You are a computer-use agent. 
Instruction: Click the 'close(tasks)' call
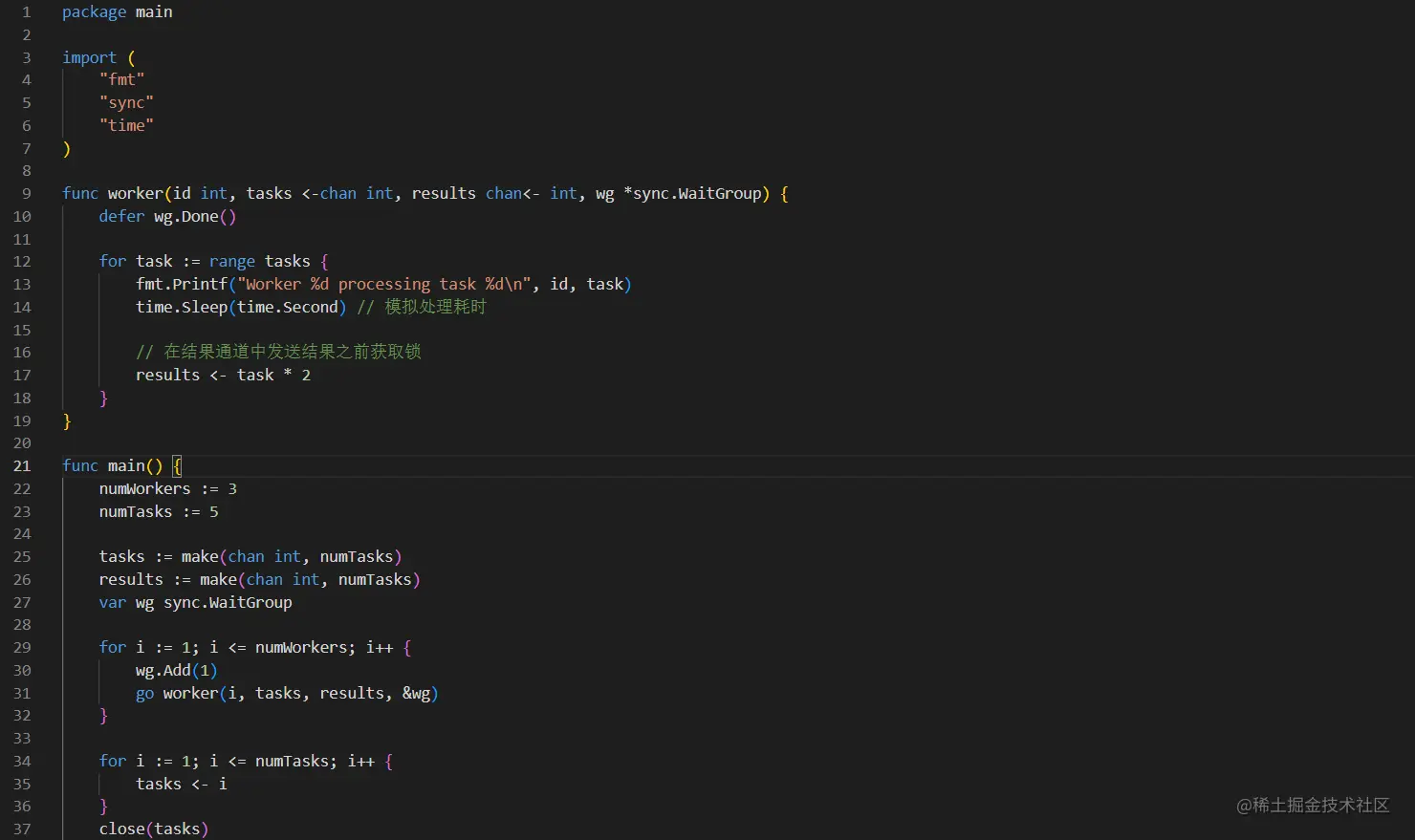click(154, 829)
